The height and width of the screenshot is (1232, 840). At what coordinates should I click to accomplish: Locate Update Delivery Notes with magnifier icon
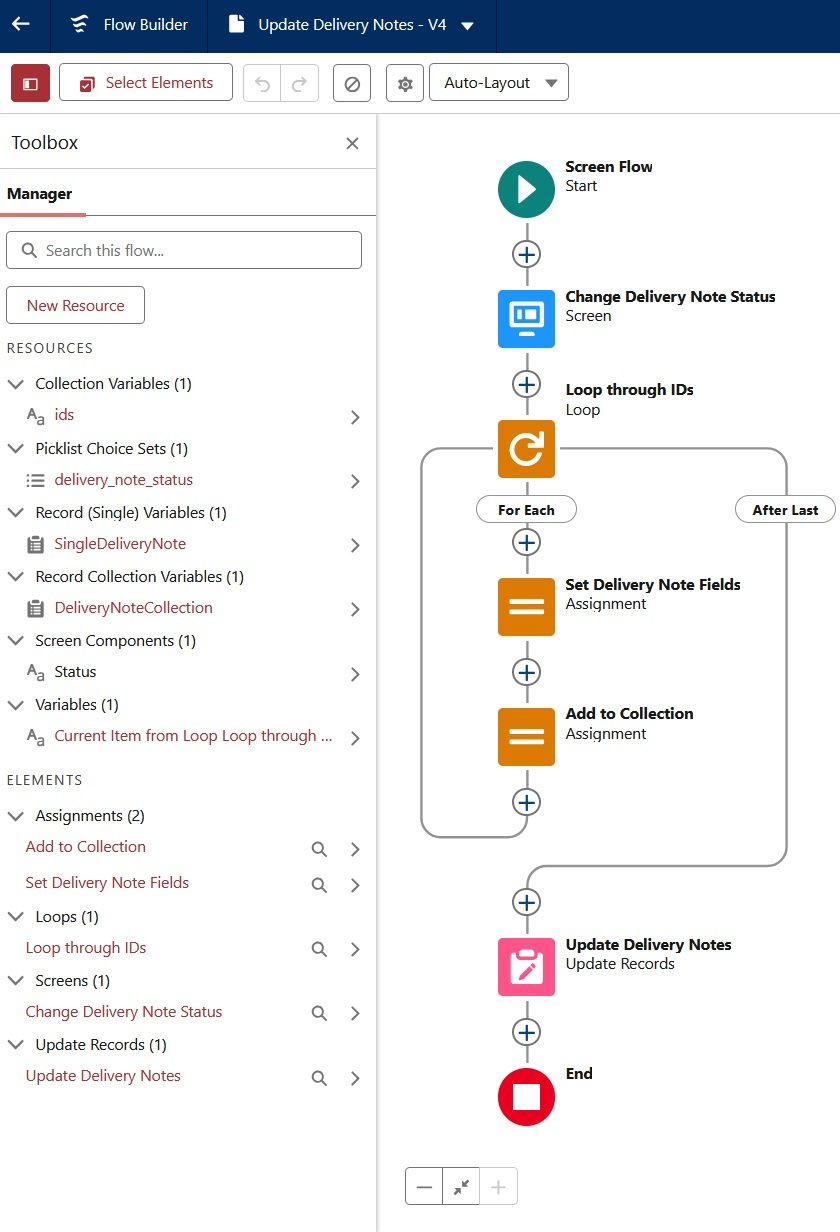(319, 1078)
